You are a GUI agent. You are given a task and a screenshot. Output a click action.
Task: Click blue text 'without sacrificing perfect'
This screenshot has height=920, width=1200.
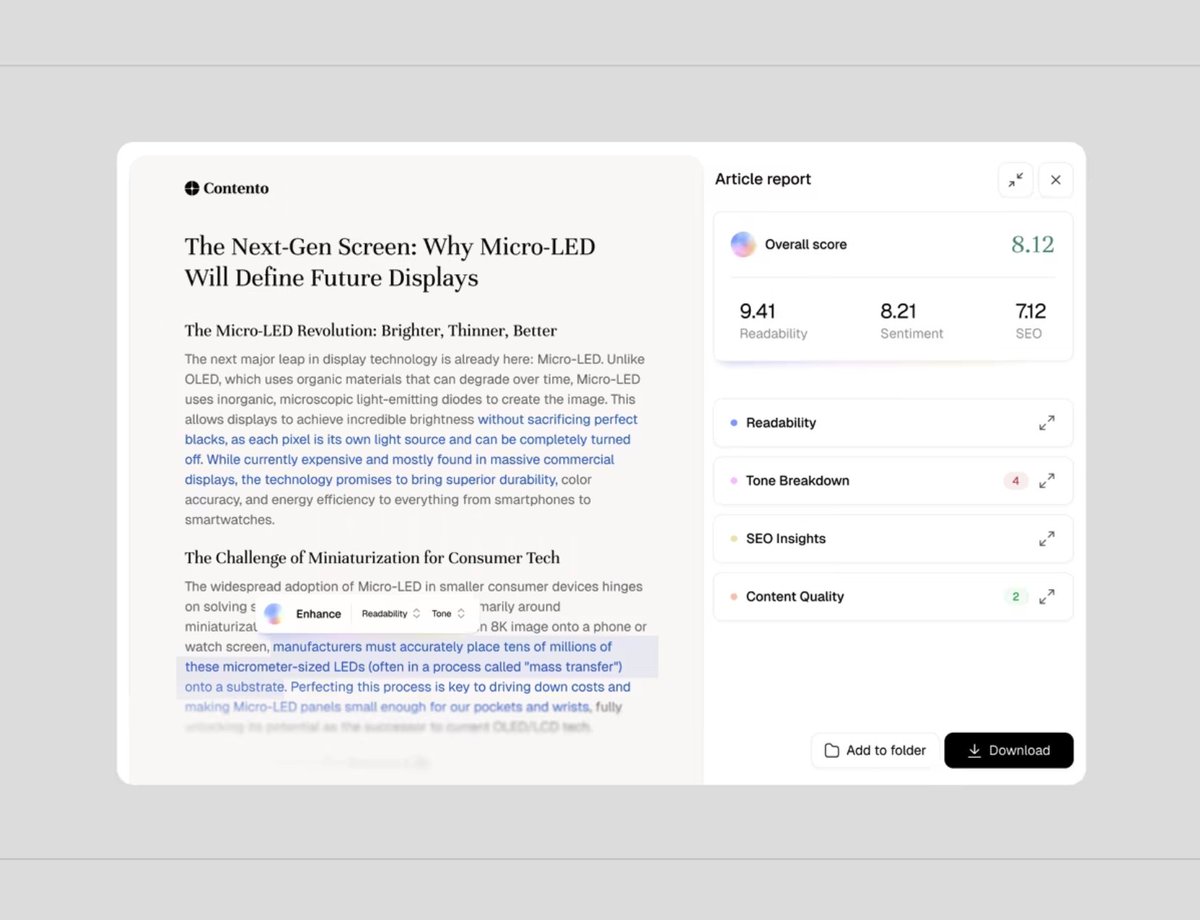558,419
